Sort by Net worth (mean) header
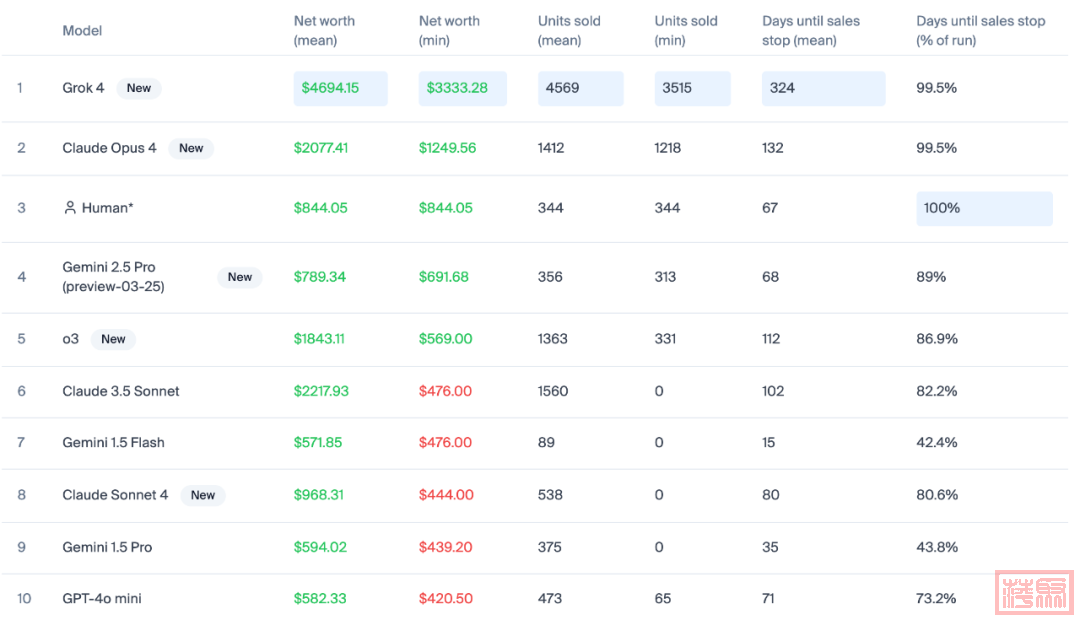The height and width of the screenshot is (620, 1080). pyautogui.click(x=324, y=30)
